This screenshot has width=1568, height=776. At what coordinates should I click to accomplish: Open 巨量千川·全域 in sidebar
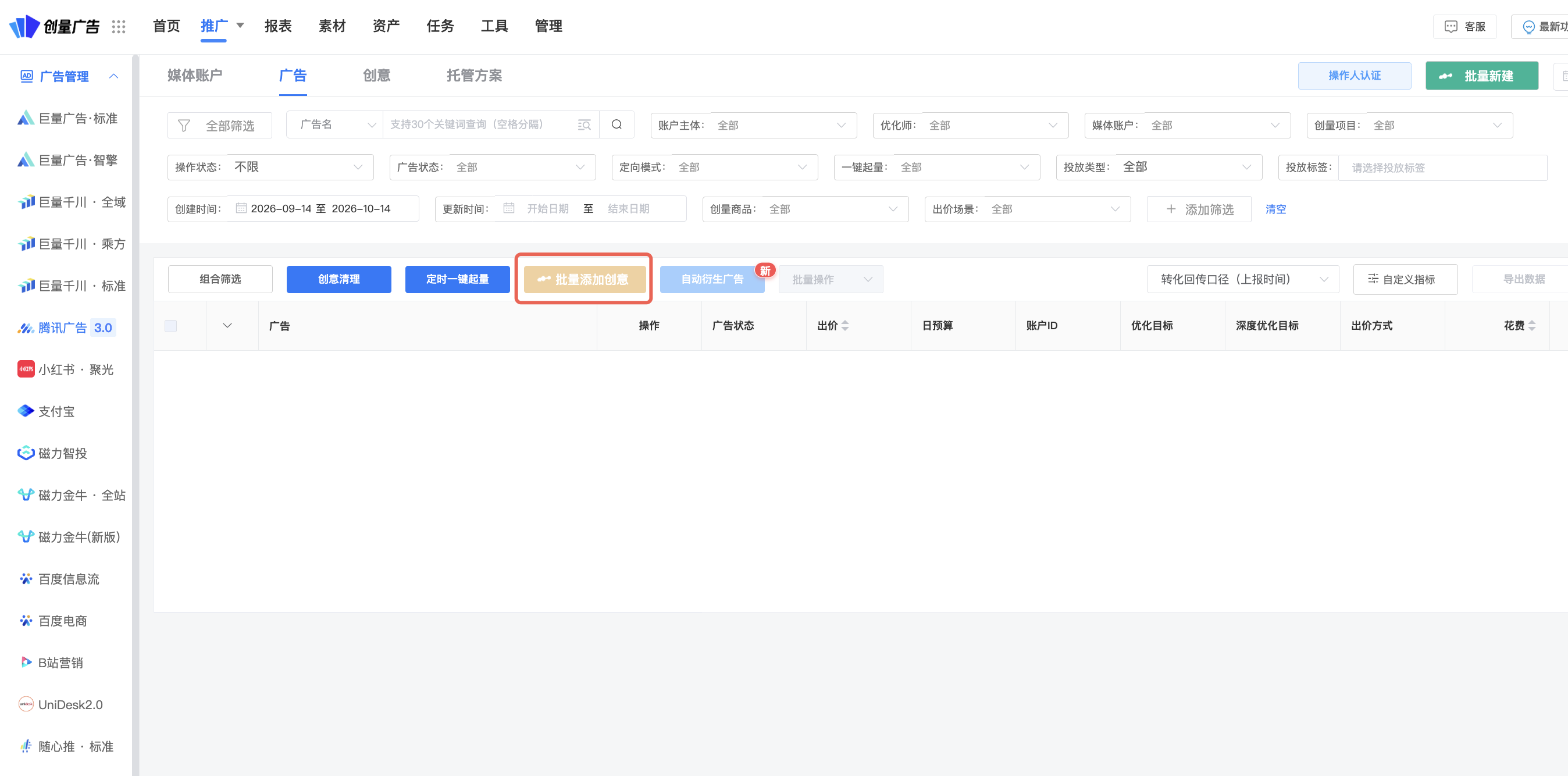point(71,202)
